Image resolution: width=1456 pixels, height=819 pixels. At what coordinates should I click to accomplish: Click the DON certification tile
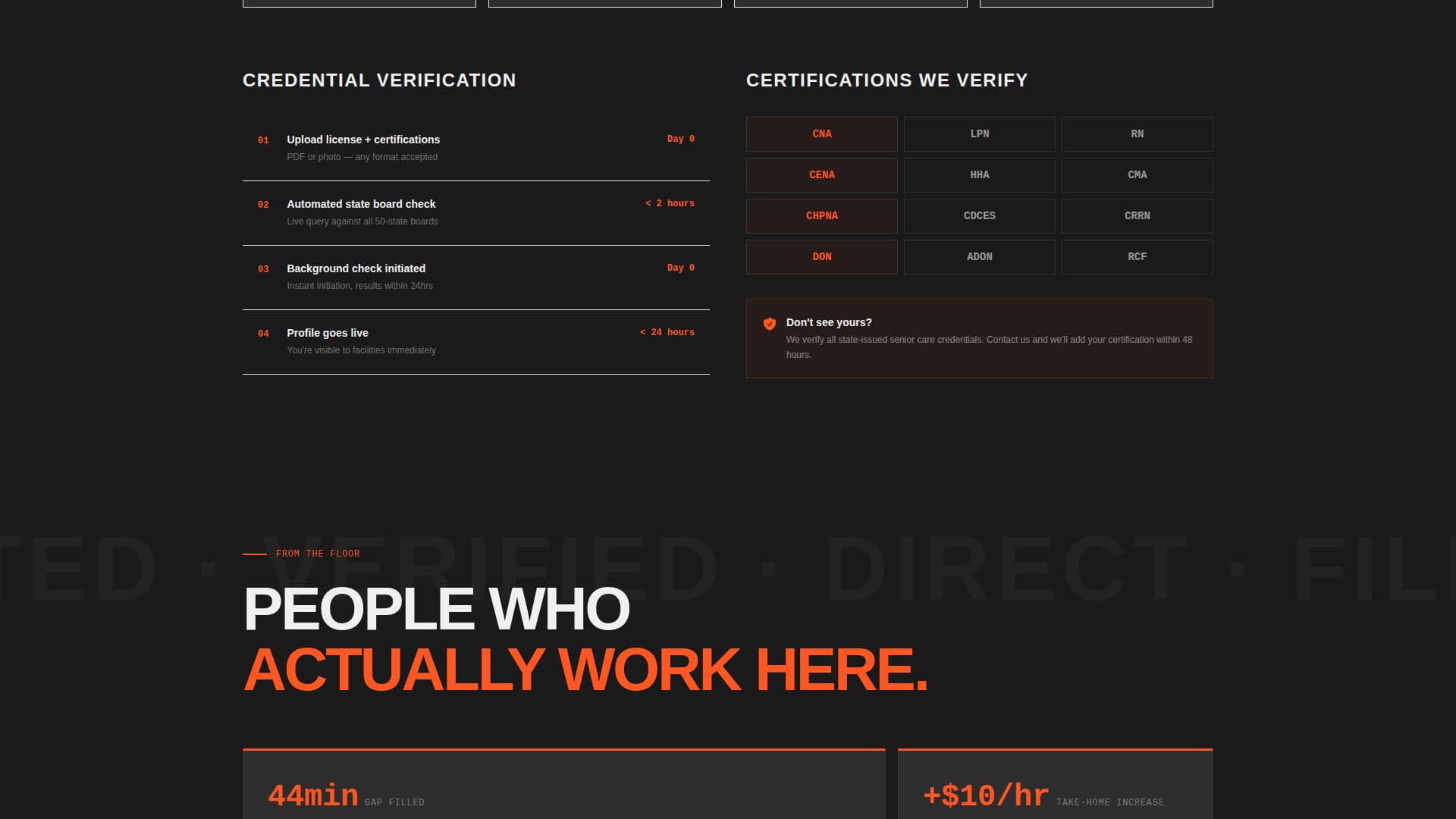tap(822, 257)
